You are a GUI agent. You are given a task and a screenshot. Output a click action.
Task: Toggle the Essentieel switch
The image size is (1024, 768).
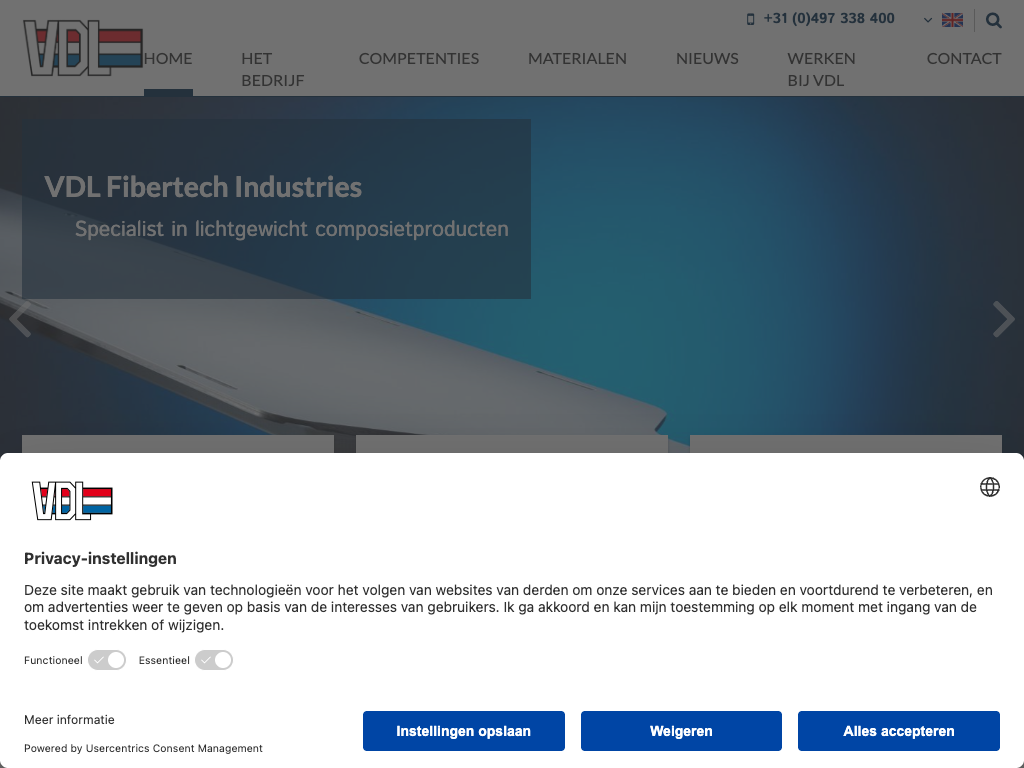[x=214, y=660]
